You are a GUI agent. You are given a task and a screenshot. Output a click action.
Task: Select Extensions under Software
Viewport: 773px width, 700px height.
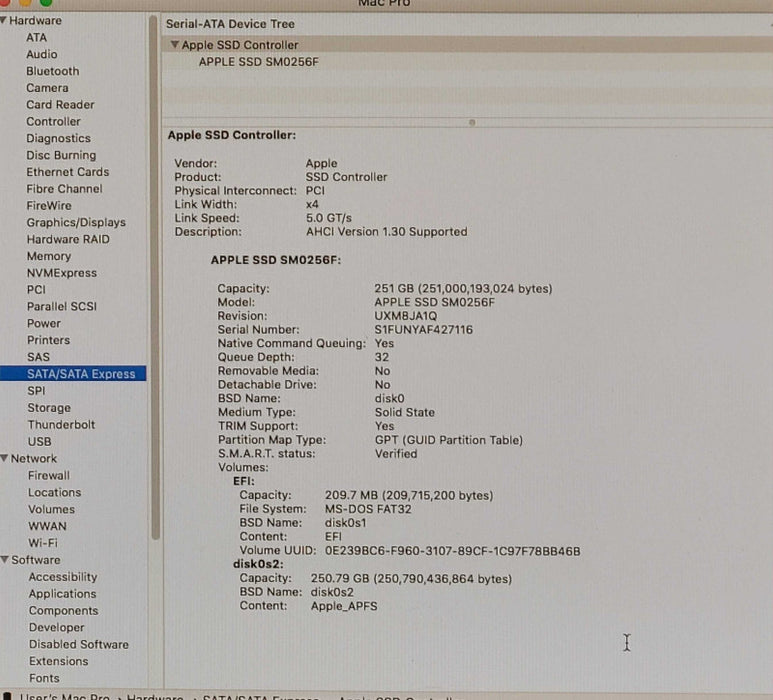coord(59,661)
